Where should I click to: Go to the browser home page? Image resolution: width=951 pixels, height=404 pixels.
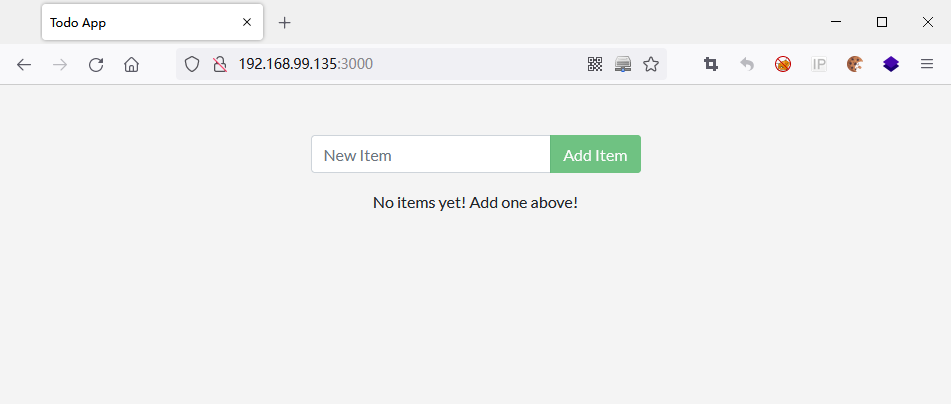click(x=131, y=65)
